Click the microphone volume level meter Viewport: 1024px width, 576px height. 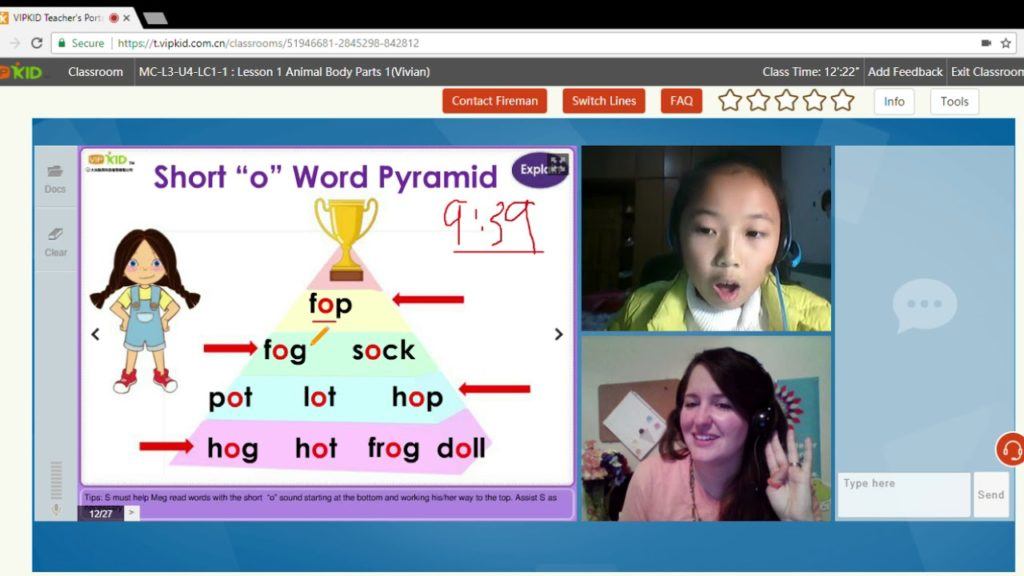[x=56, y=478]
